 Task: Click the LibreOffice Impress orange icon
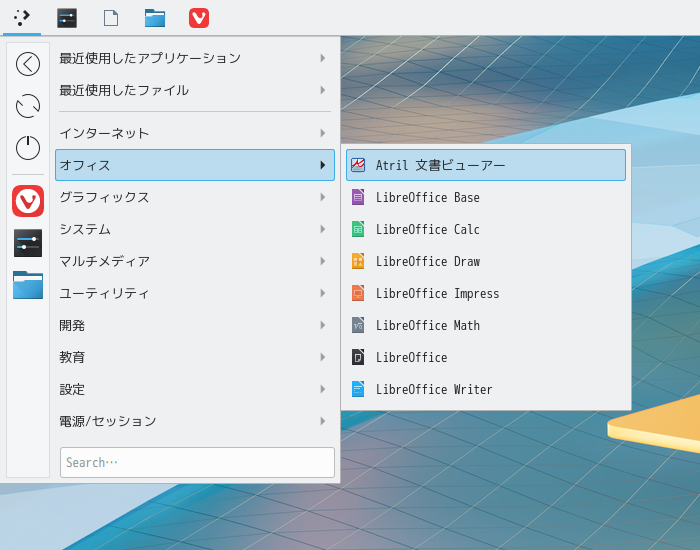pos(358,293)
